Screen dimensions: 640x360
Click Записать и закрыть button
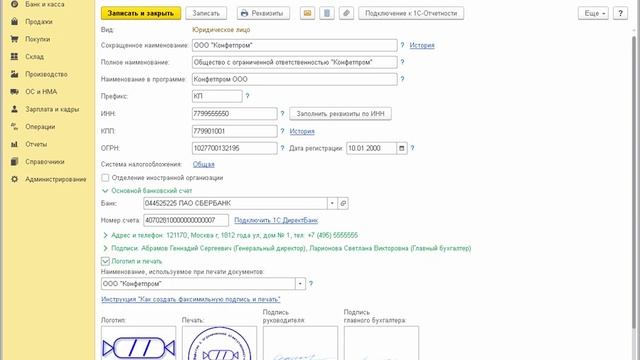click(x=141, y=13)
